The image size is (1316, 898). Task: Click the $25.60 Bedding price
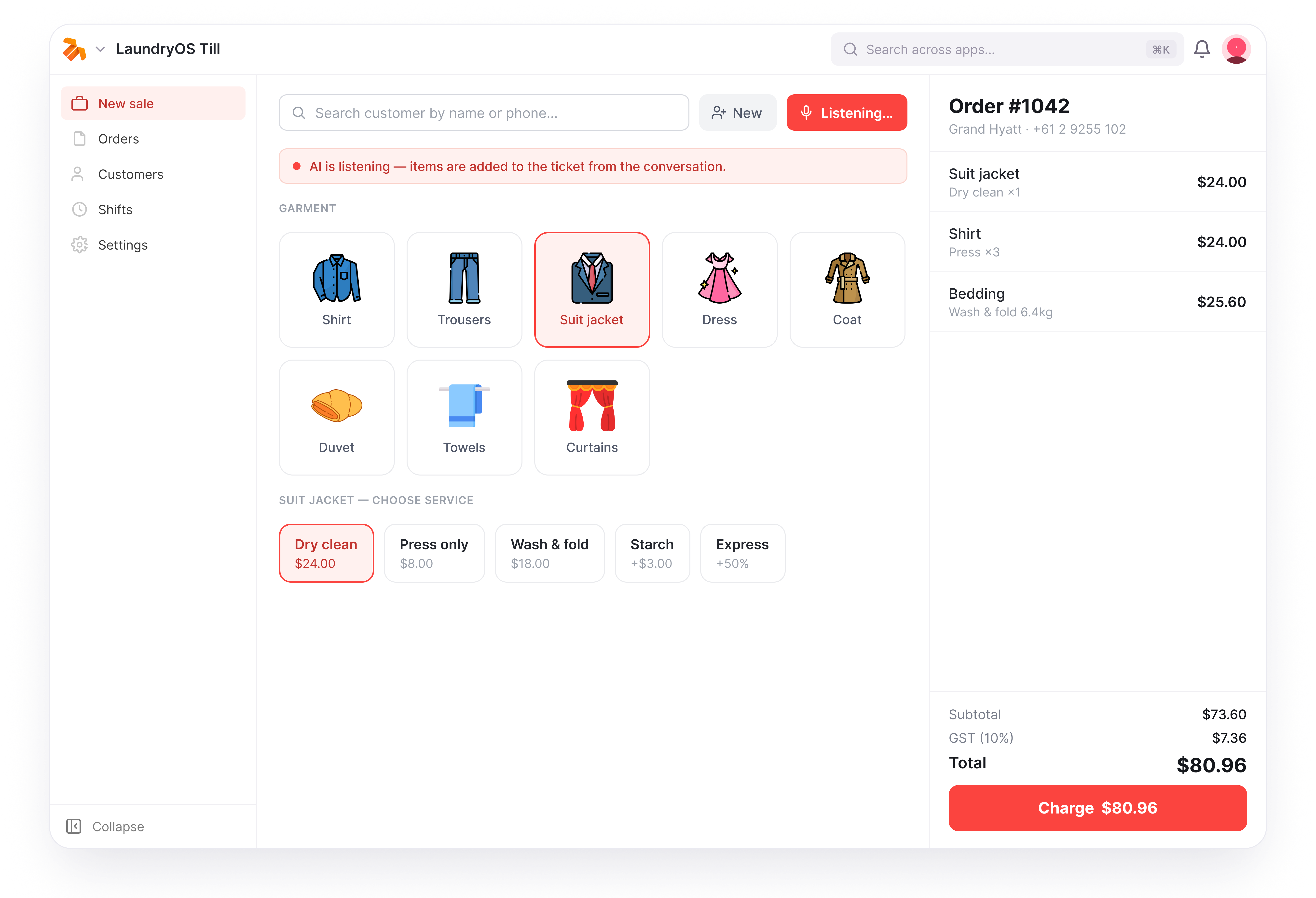coord(1221,302)
